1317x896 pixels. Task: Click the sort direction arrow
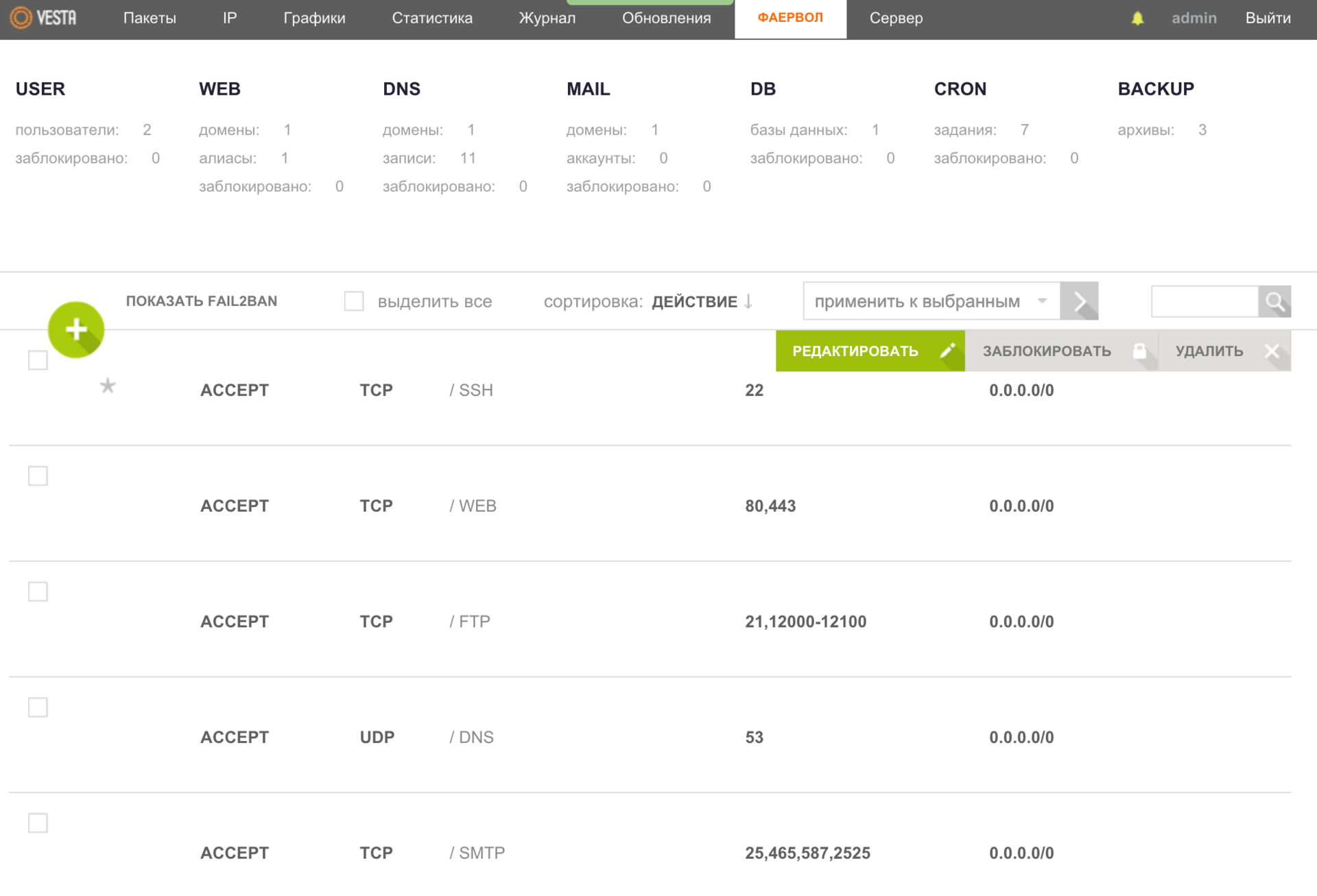click(748, 302)
